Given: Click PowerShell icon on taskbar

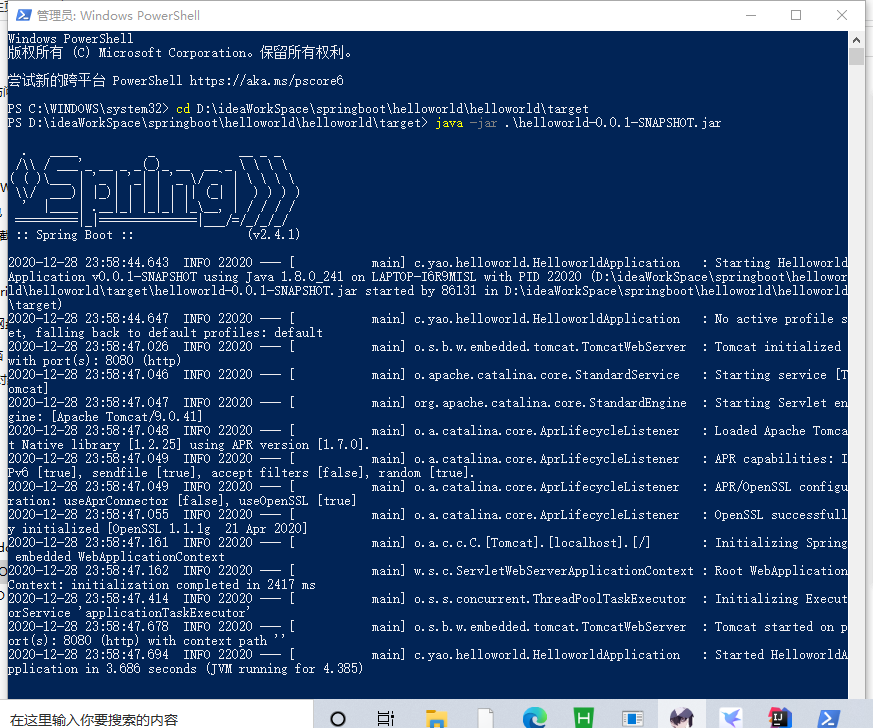Looking at the screenshot, I should [828, 719].
